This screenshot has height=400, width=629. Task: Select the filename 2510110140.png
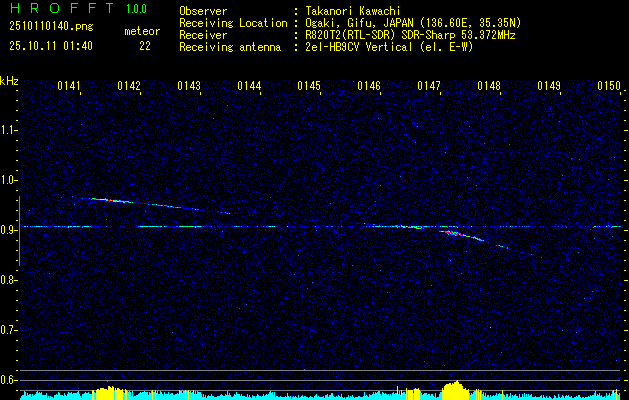[51, 27]
